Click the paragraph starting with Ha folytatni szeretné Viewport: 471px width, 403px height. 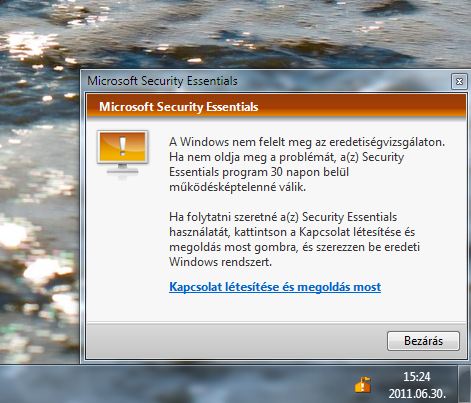(x=294, y=239)
